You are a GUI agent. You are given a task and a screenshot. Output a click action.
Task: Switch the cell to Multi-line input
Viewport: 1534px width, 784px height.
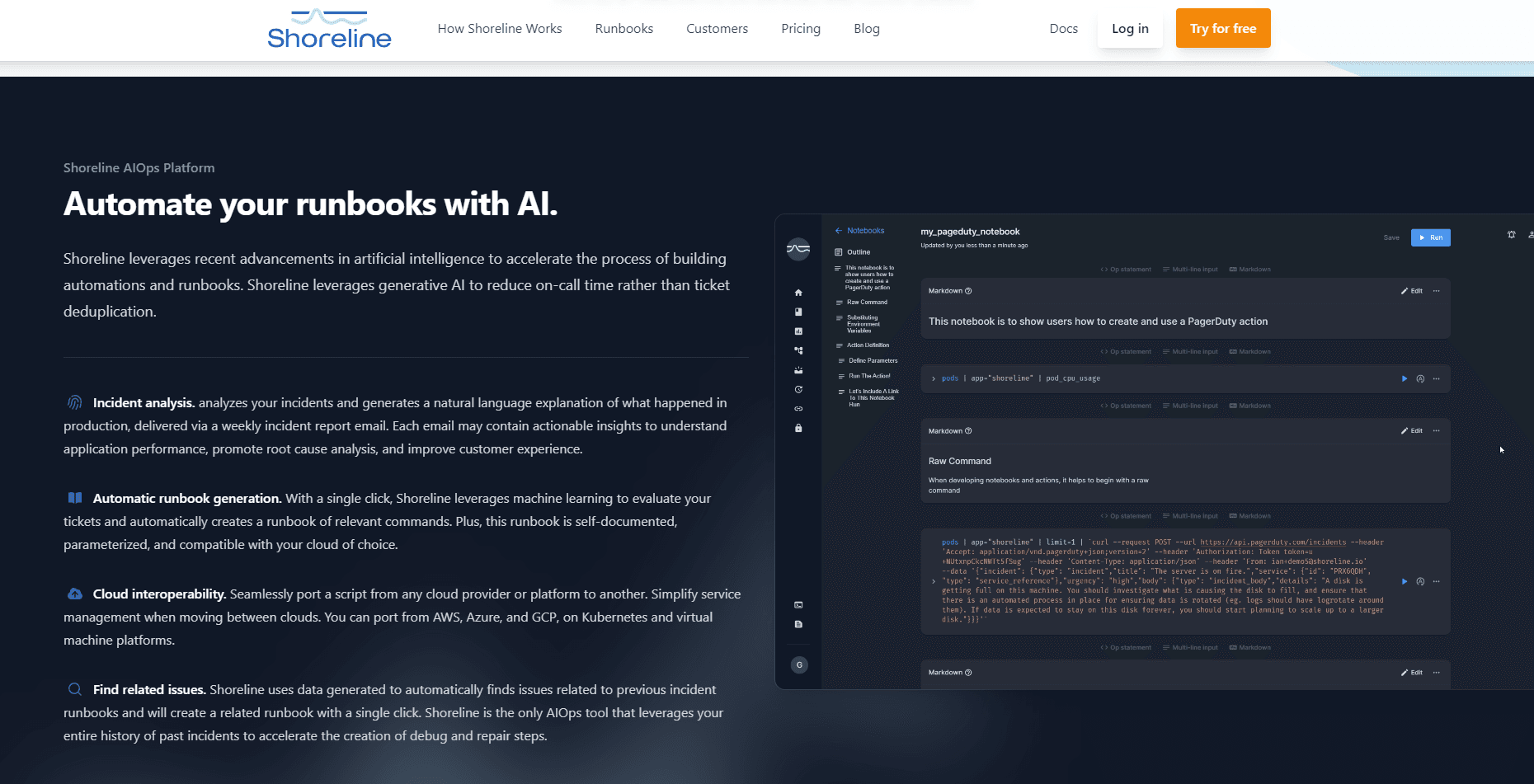(x=1190, y=269)
